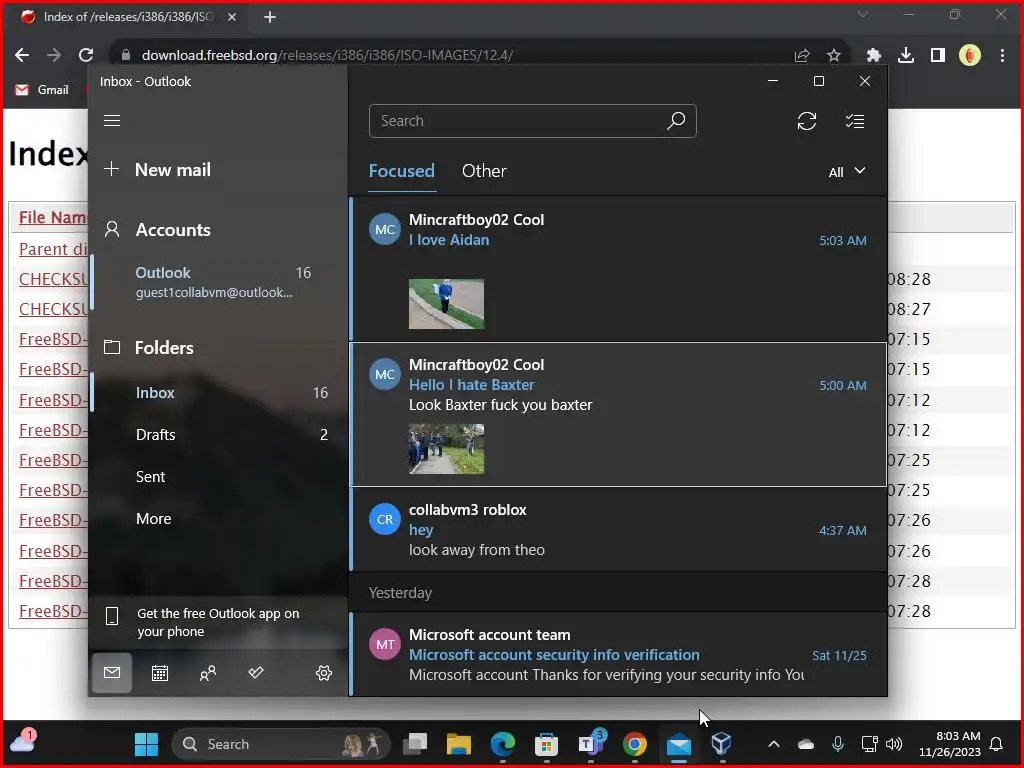Switch to the Other tab
The width and height of the screenshot is (1024, 768).
484,171
